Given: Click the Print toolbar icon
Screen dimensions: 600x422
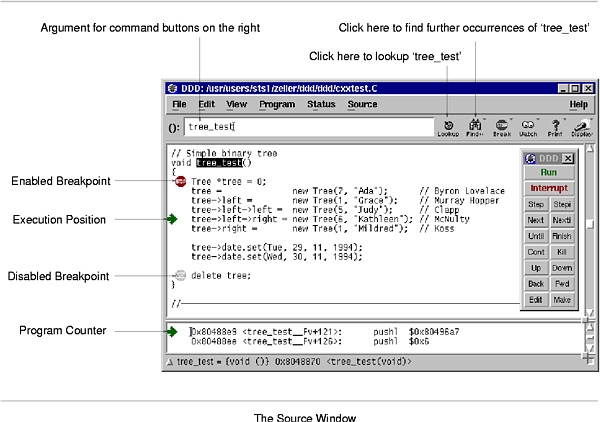Looking at the screenshot, I should tap(555, 126).
